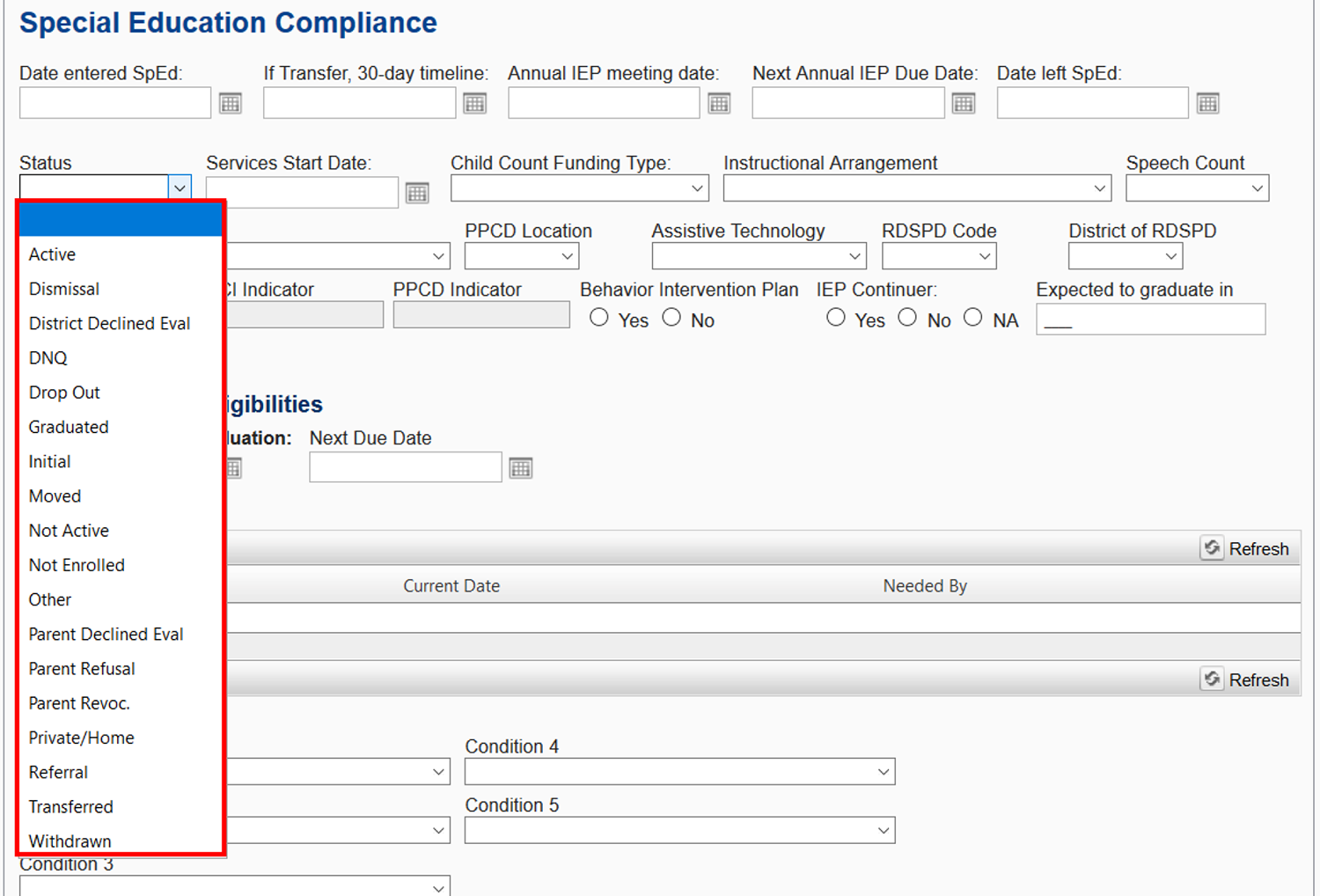The image size is (1320, 896).
Task: Click Current Date column header
Action: coord(451,586)
